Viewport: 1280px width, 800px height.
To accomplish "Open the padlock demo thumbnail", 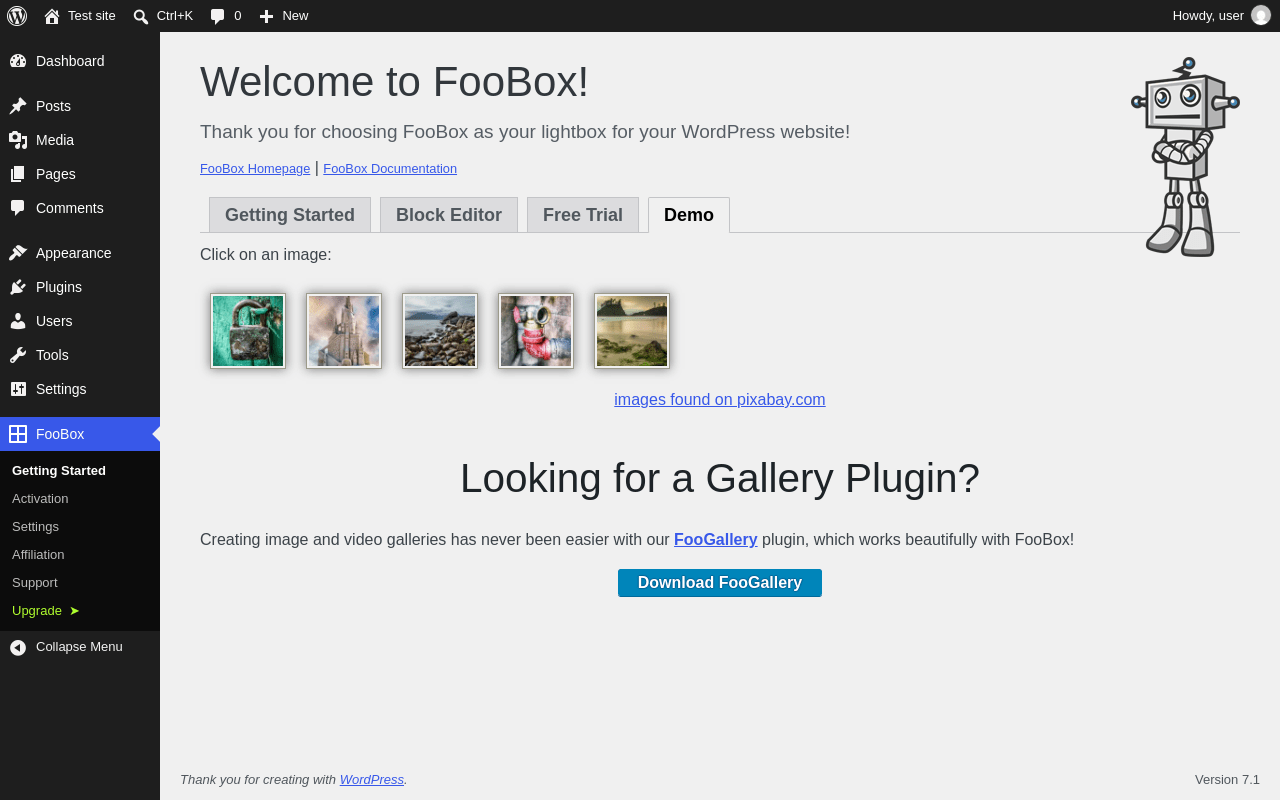I will pyautogui.click(x=248, y=331).
